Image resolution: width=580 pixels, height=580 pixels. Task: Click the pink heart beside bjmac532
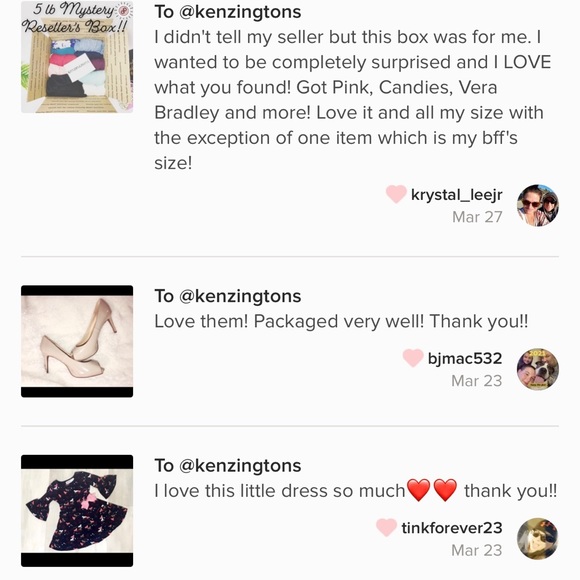click(x=413, y=358)
